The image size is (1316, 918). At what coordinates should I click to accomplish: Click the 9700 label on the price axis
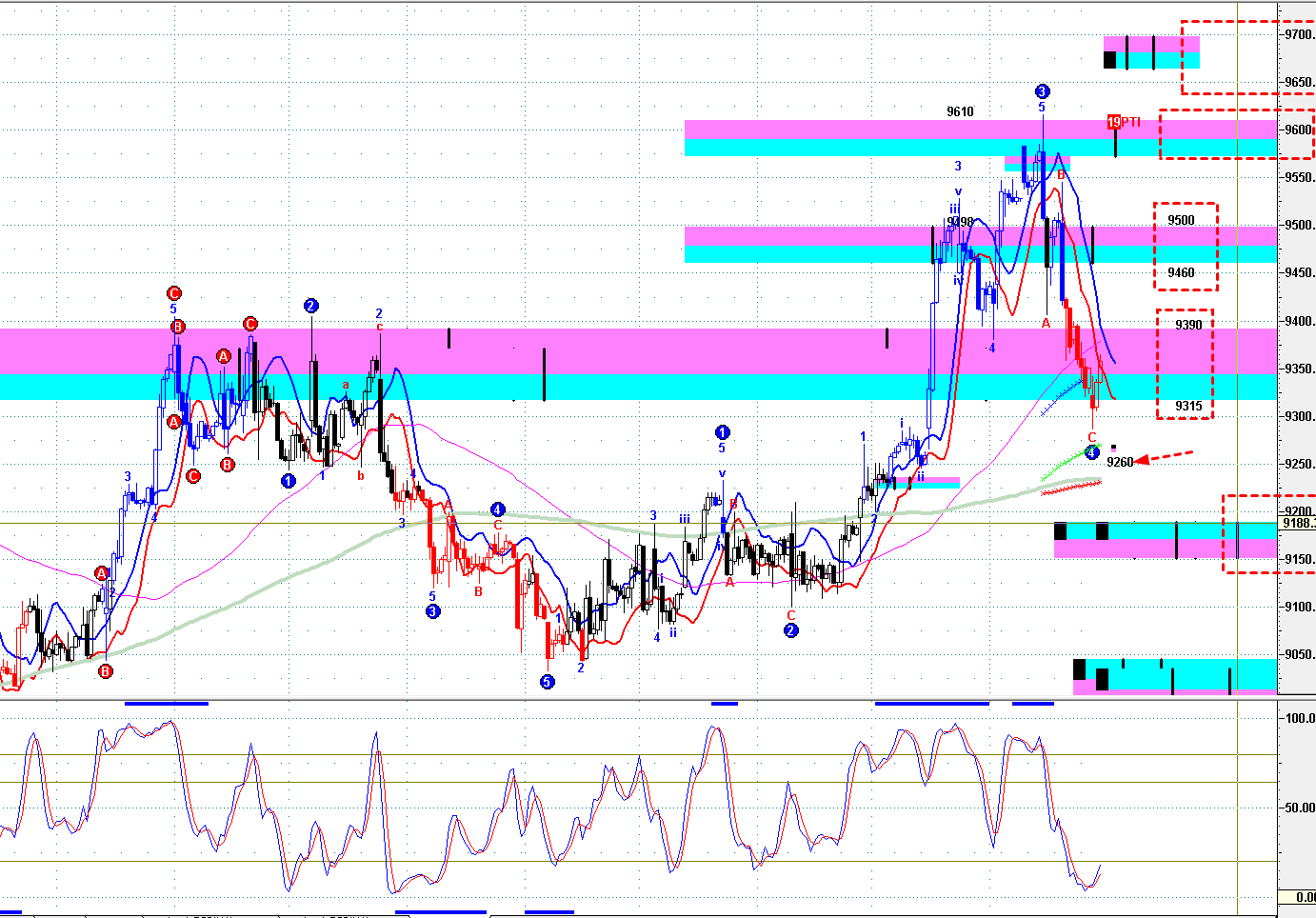click(1297, 34)
